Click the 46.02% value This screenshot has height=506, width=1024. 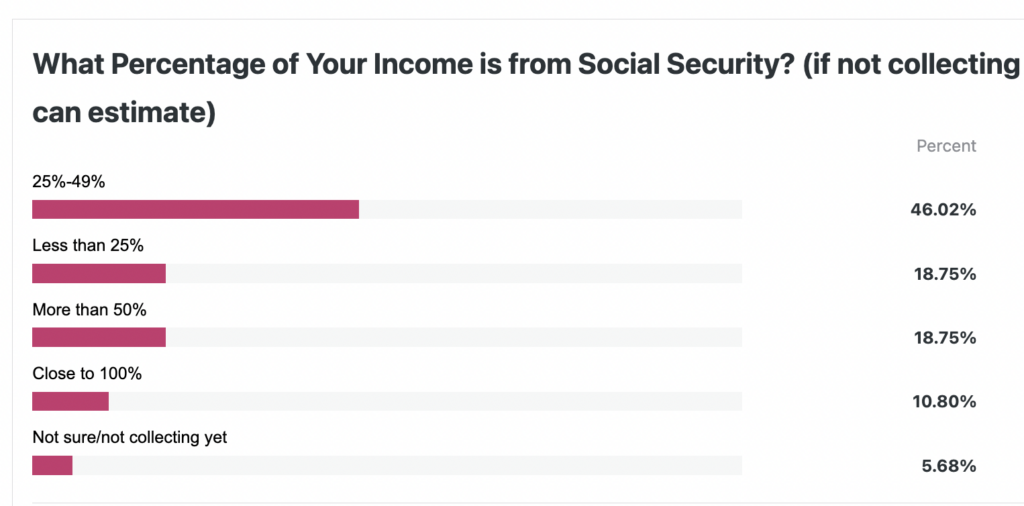943,210
